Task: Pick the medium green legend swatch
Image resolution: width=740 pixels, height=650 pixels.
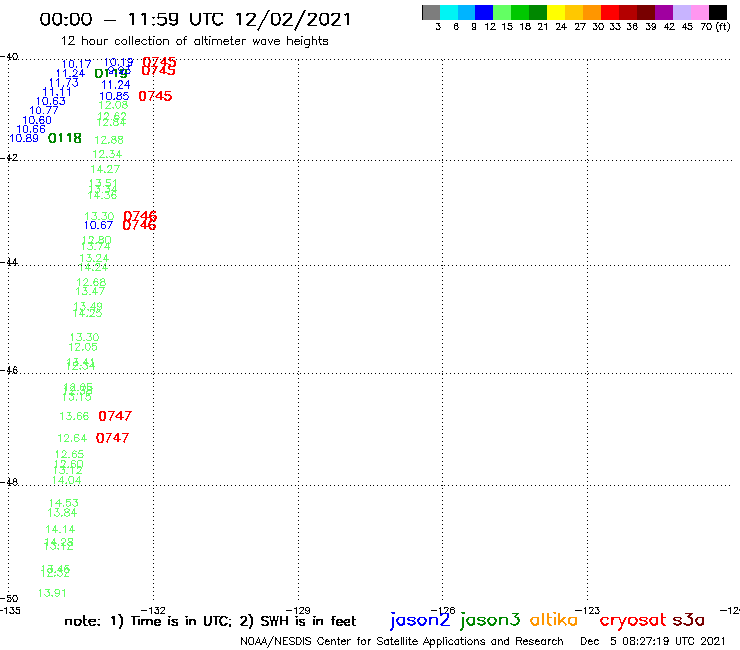Action: [520, 12]
